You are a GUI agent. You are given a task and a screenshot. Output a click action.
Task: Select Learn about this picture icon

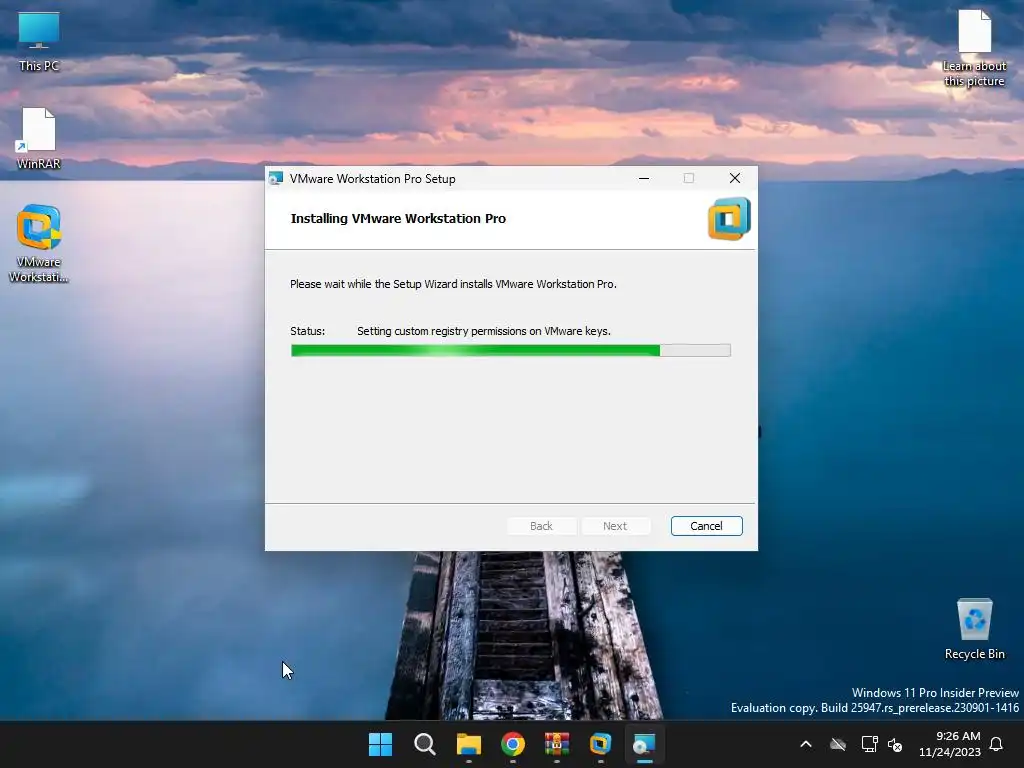pos(974,48)
